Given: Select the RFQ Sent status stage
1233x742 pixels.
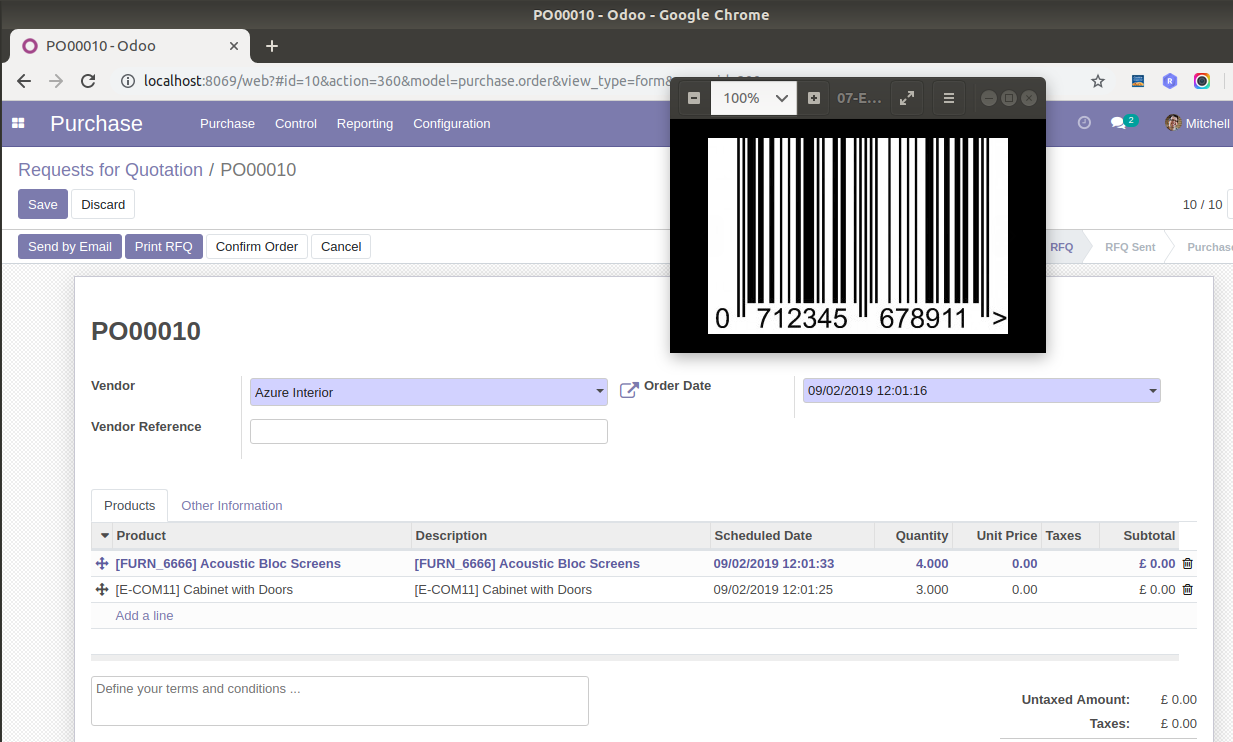Looking at the screenshot, I should coord(1130,247).
